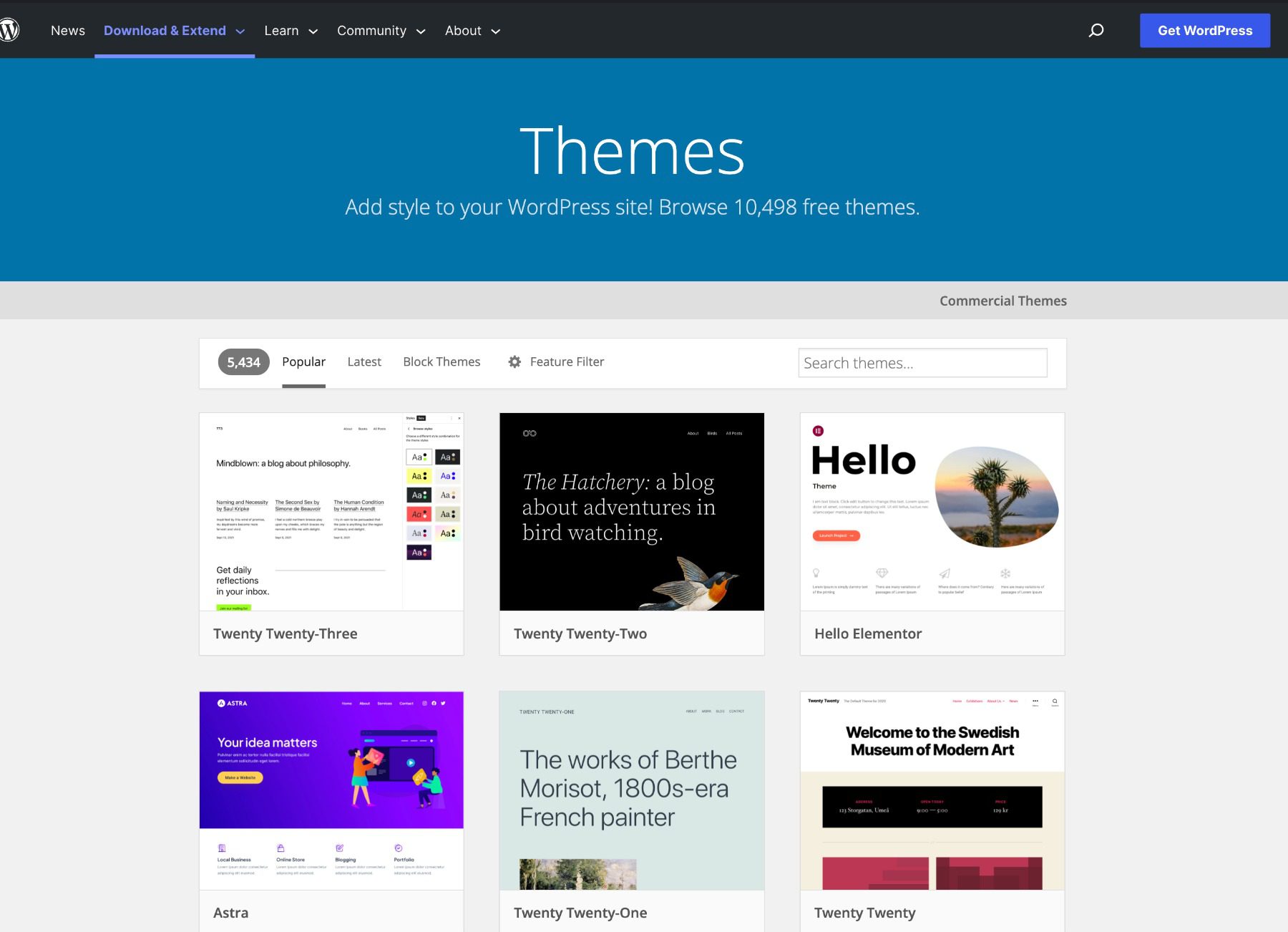Viewport: 1288px width, 932px height.
Task: Open the Hello Elementor theme
Action: coord(867,634)
